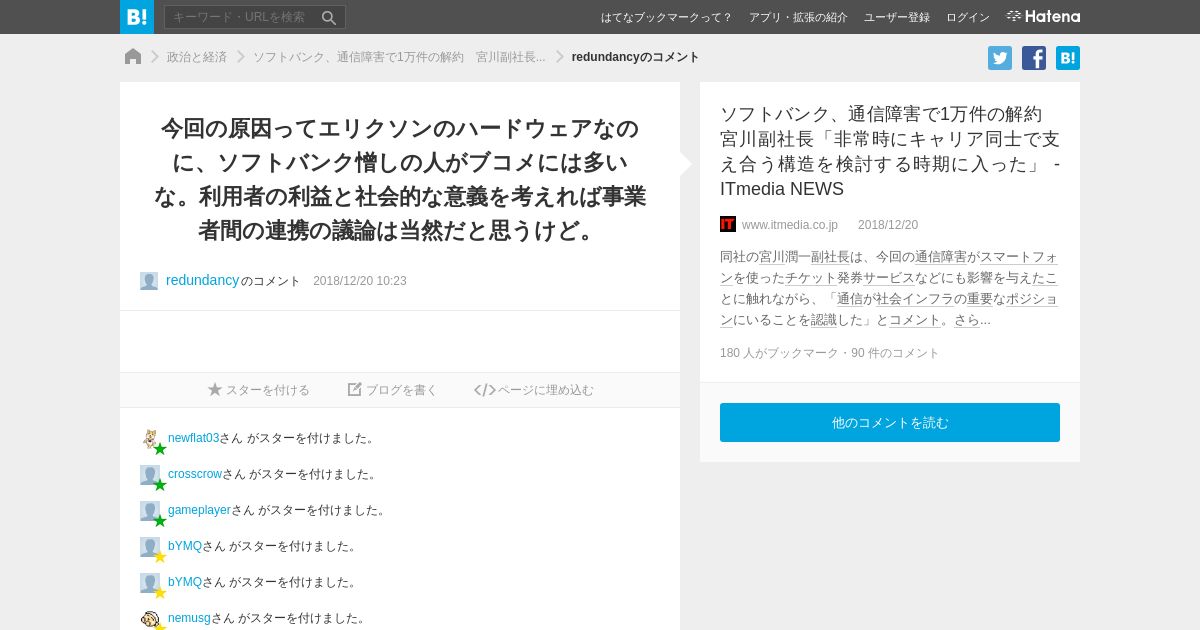1200x630 pixels.
Task: Click newflat03's avatar icon
Action: pyautogui.click(x=150, y=439)
